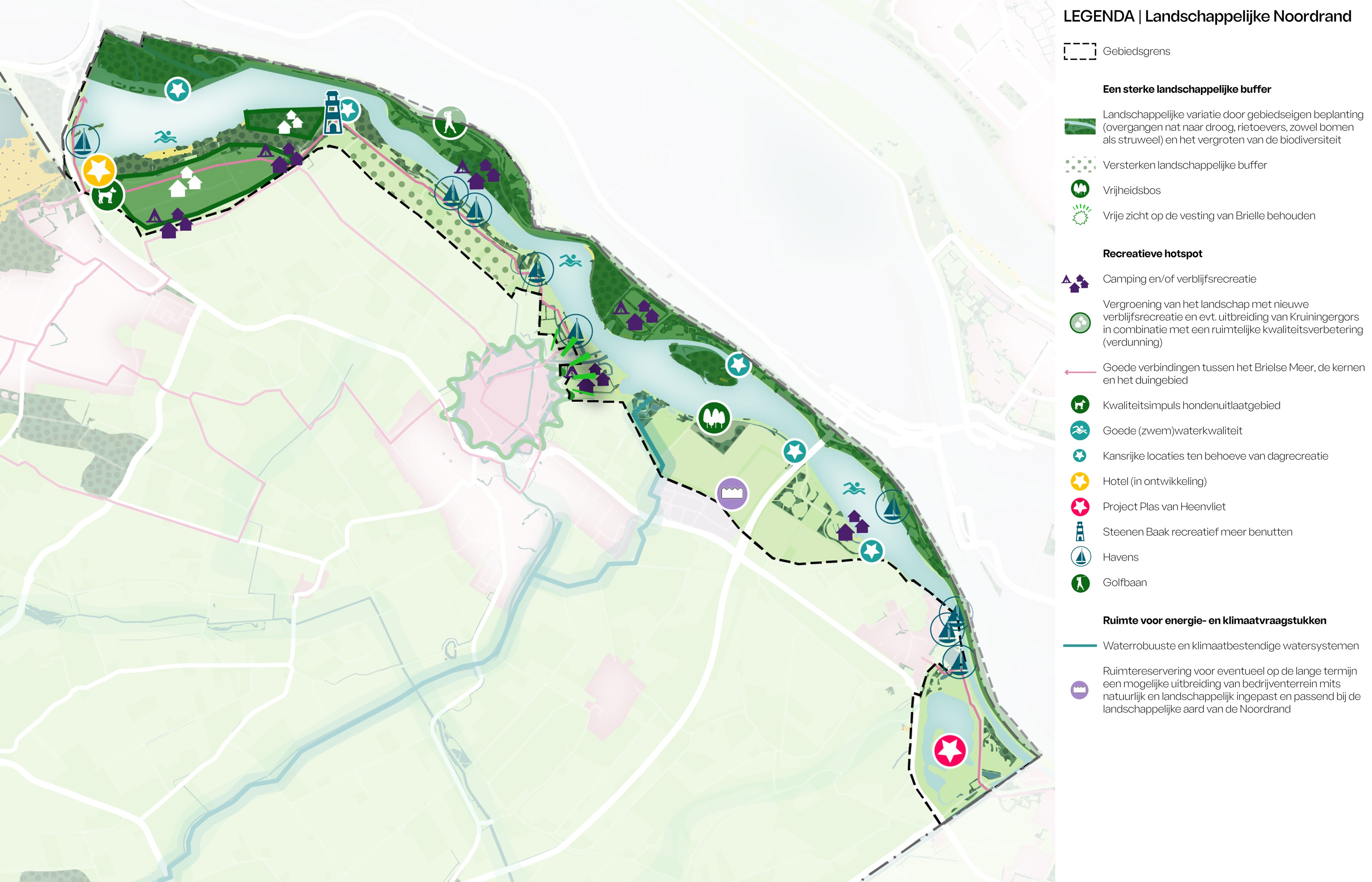Click the Een sterke landschappelijke buffer heading
Image resolution: width=1372 pixels, height=882 pixels.
[x=1187, y=89]
